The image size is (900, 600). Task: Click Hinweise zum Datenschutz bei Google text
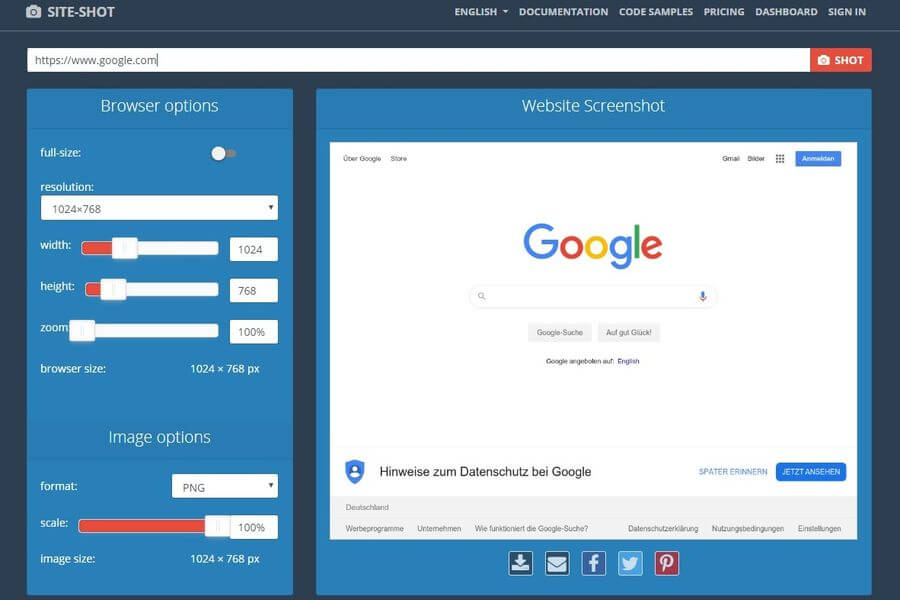click(485, 471)
